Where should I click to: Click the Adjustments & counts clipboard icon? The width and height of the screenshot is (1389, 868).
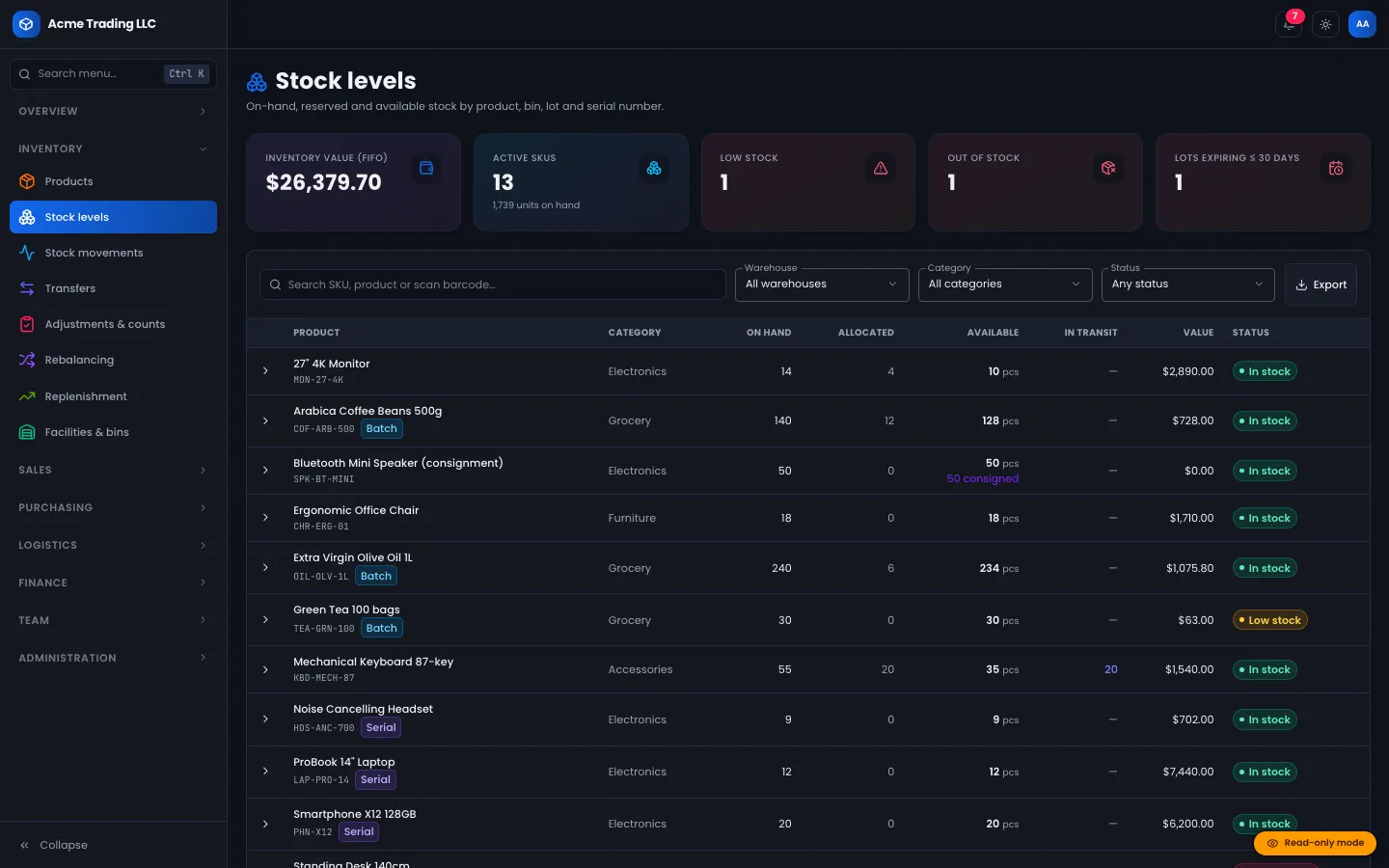pyautogui.click(x=27, y=324)
